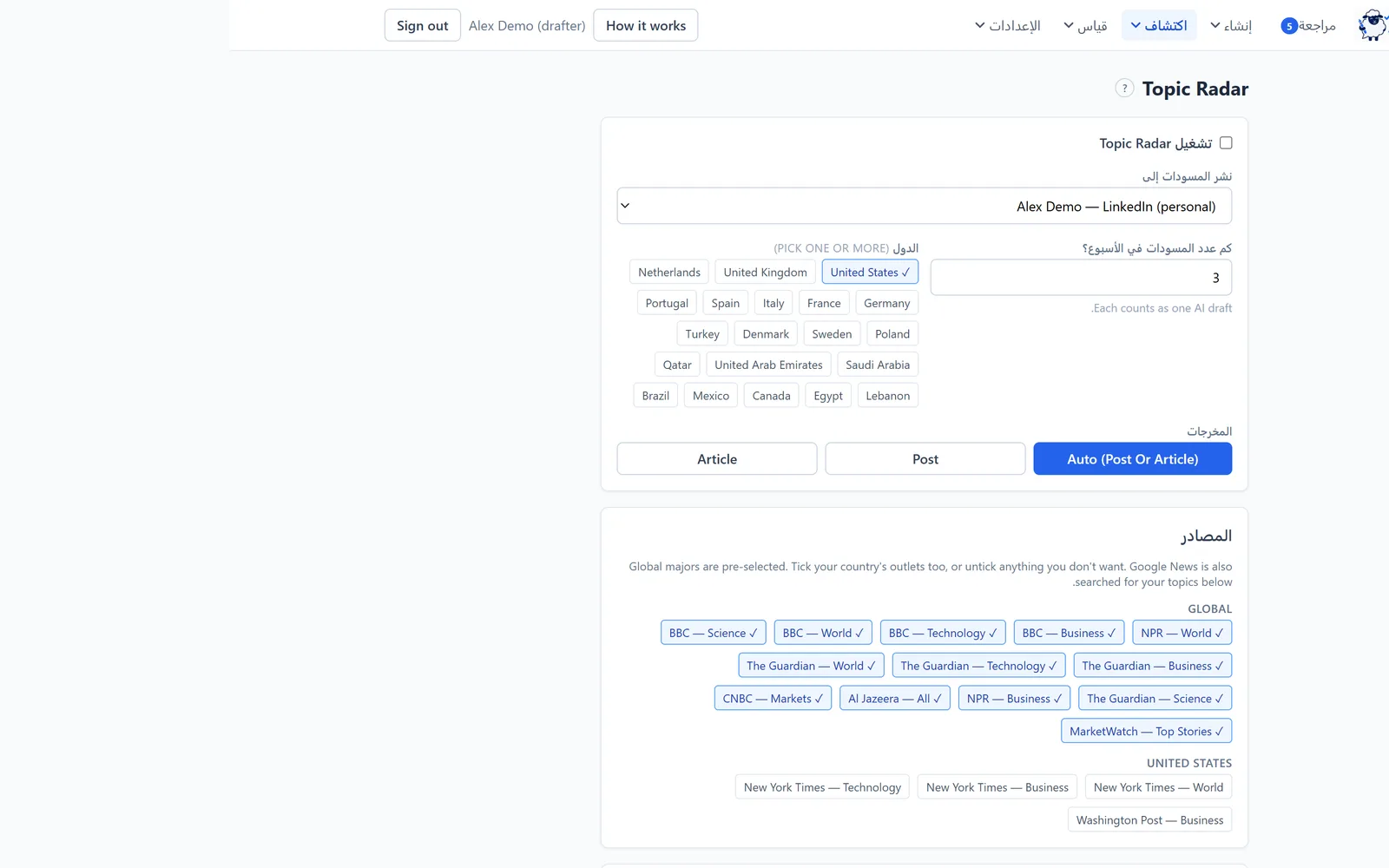Click the Alex Demo (drafter) user label
The image size is (1389, 868).
coord(527,25)
